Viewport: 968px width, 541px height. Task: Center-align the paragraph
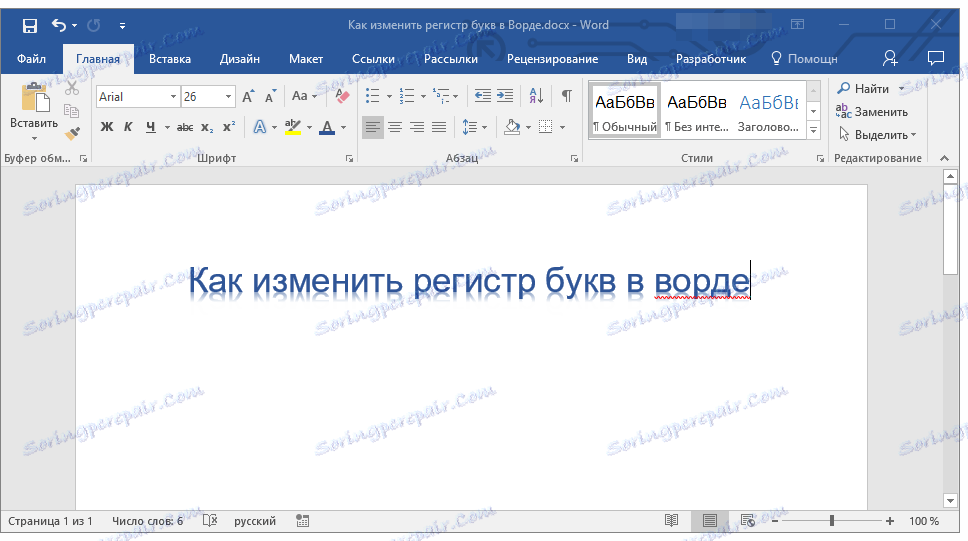point(395,127)
